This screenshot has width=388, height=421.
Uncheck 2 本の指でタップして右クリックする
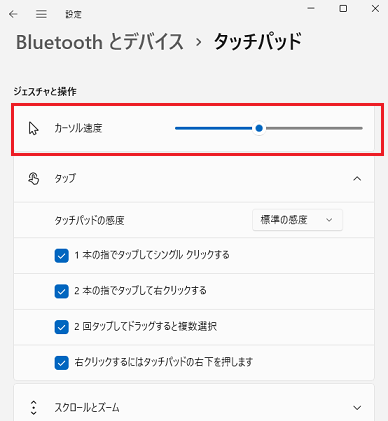[x=61, y=292]
